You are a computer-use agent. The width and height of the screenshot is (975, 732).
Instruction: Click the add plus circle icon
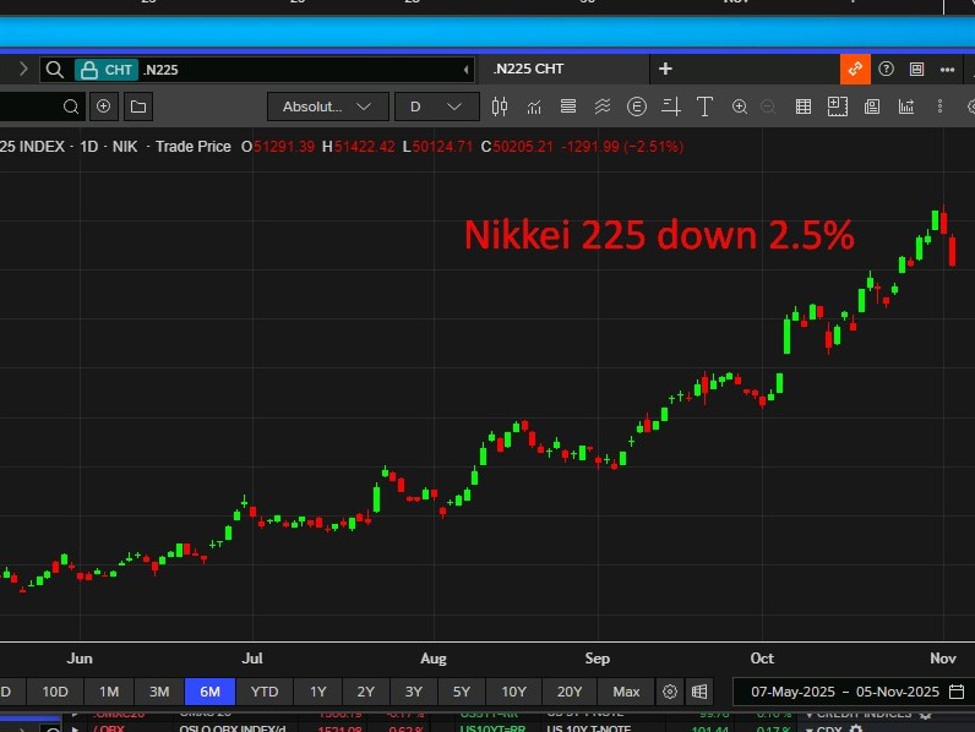coord(103,107)
